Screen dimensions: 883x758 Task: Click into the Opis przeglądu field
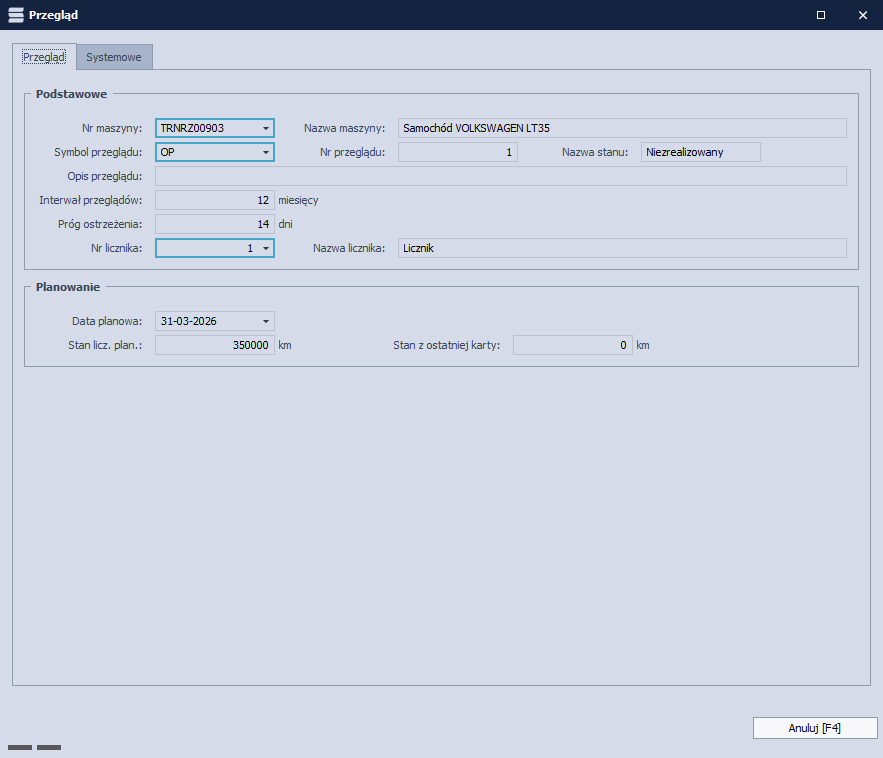pyautogui.click(x=500, y=176)
